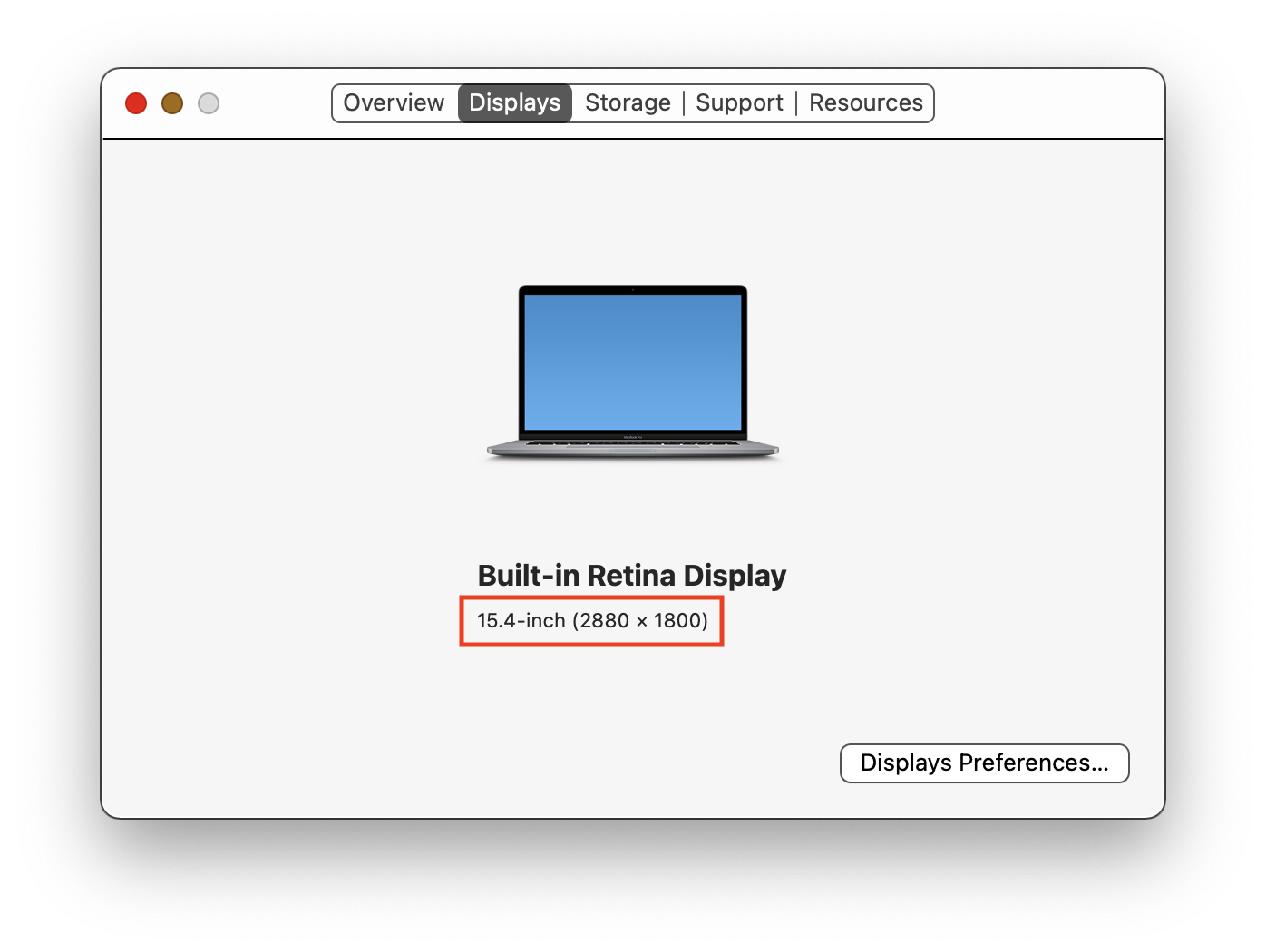Viewport: 1266px width, 952px height.
Task: Open the Support tab
Action: click(x=739, y=102)
